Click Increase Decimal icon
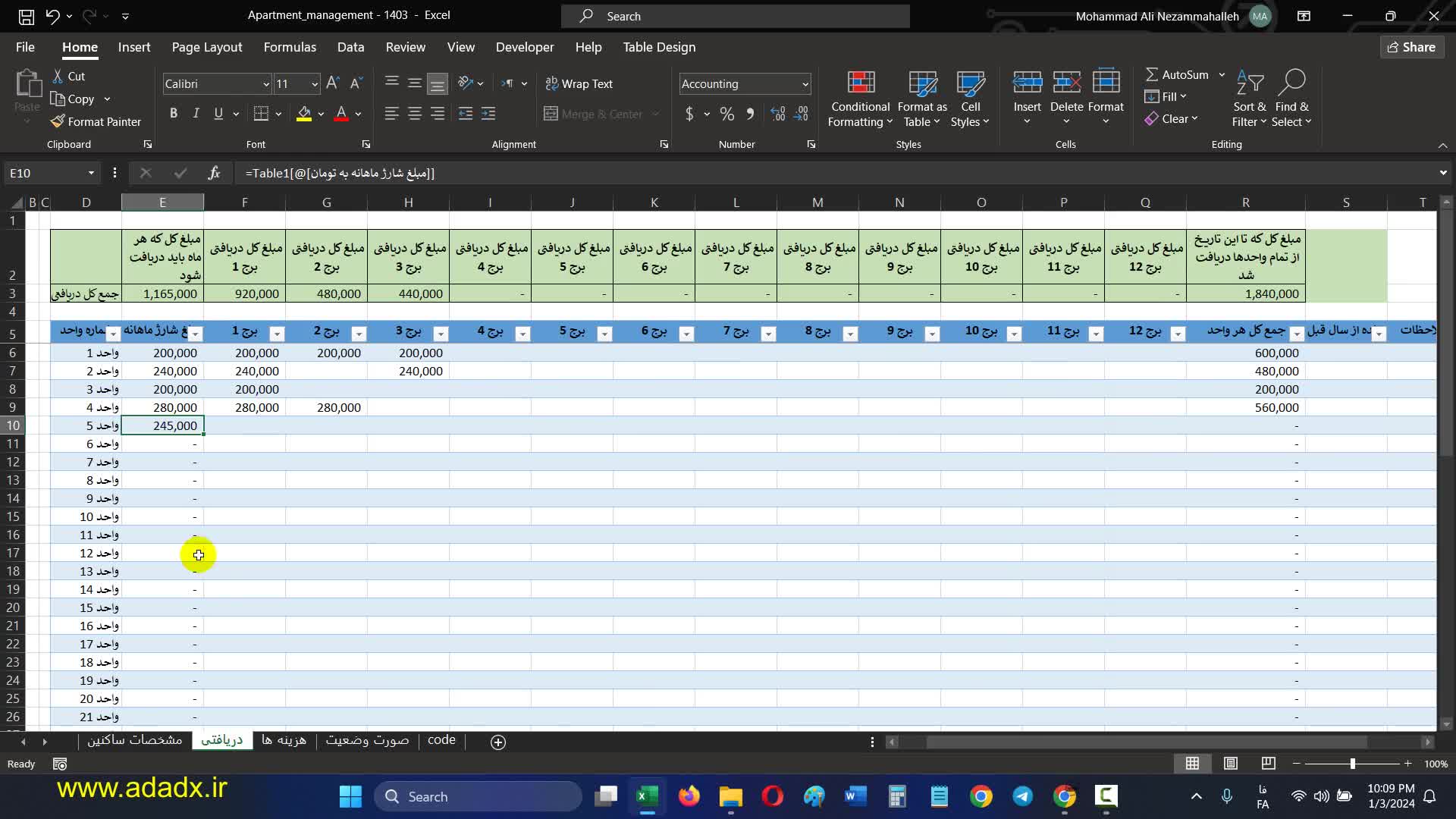The height and width of the screenshot is (819, 1456). coord(778,114)
